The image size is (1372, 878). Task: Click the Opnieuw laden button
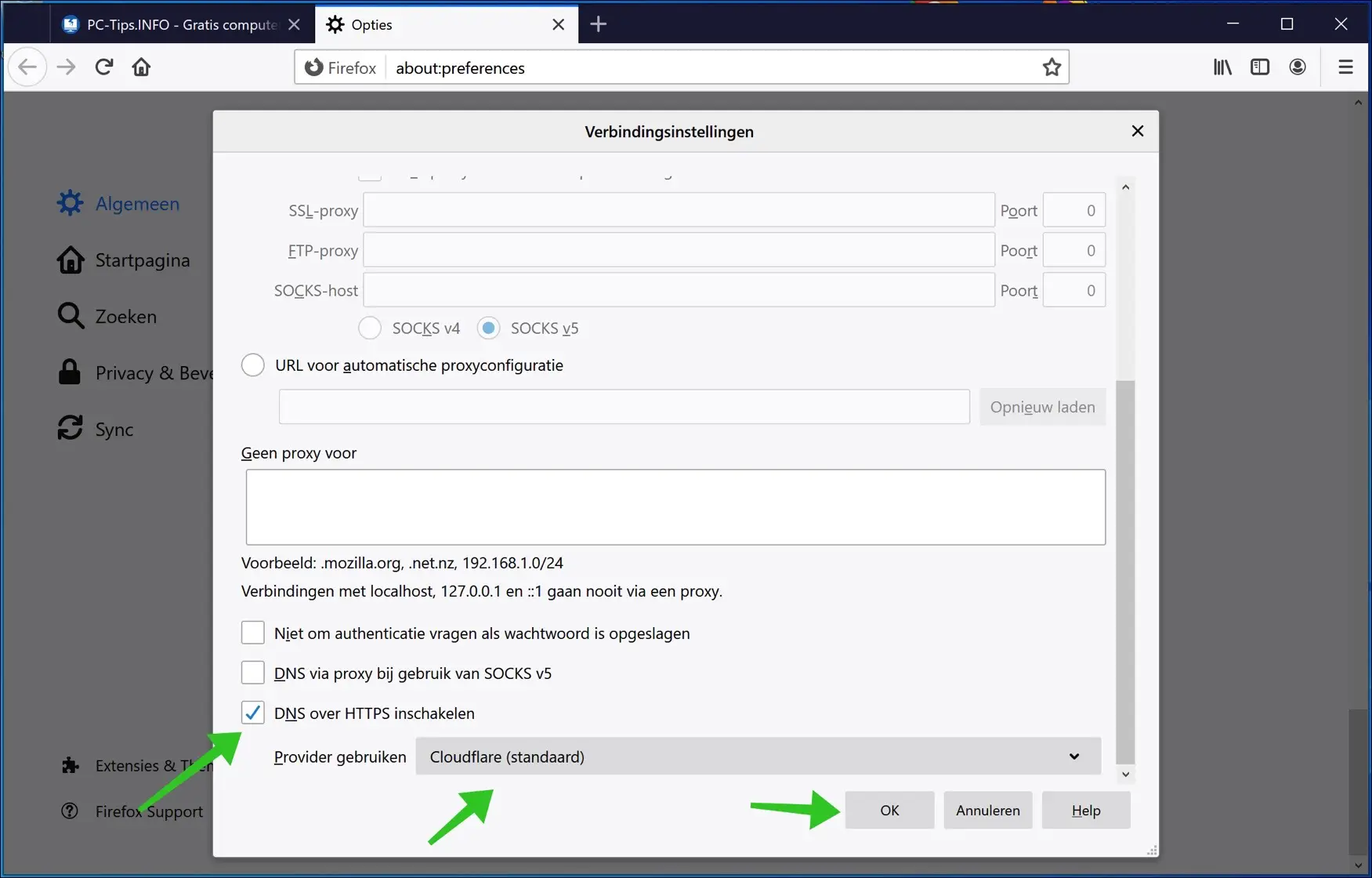pos(1043,407)
